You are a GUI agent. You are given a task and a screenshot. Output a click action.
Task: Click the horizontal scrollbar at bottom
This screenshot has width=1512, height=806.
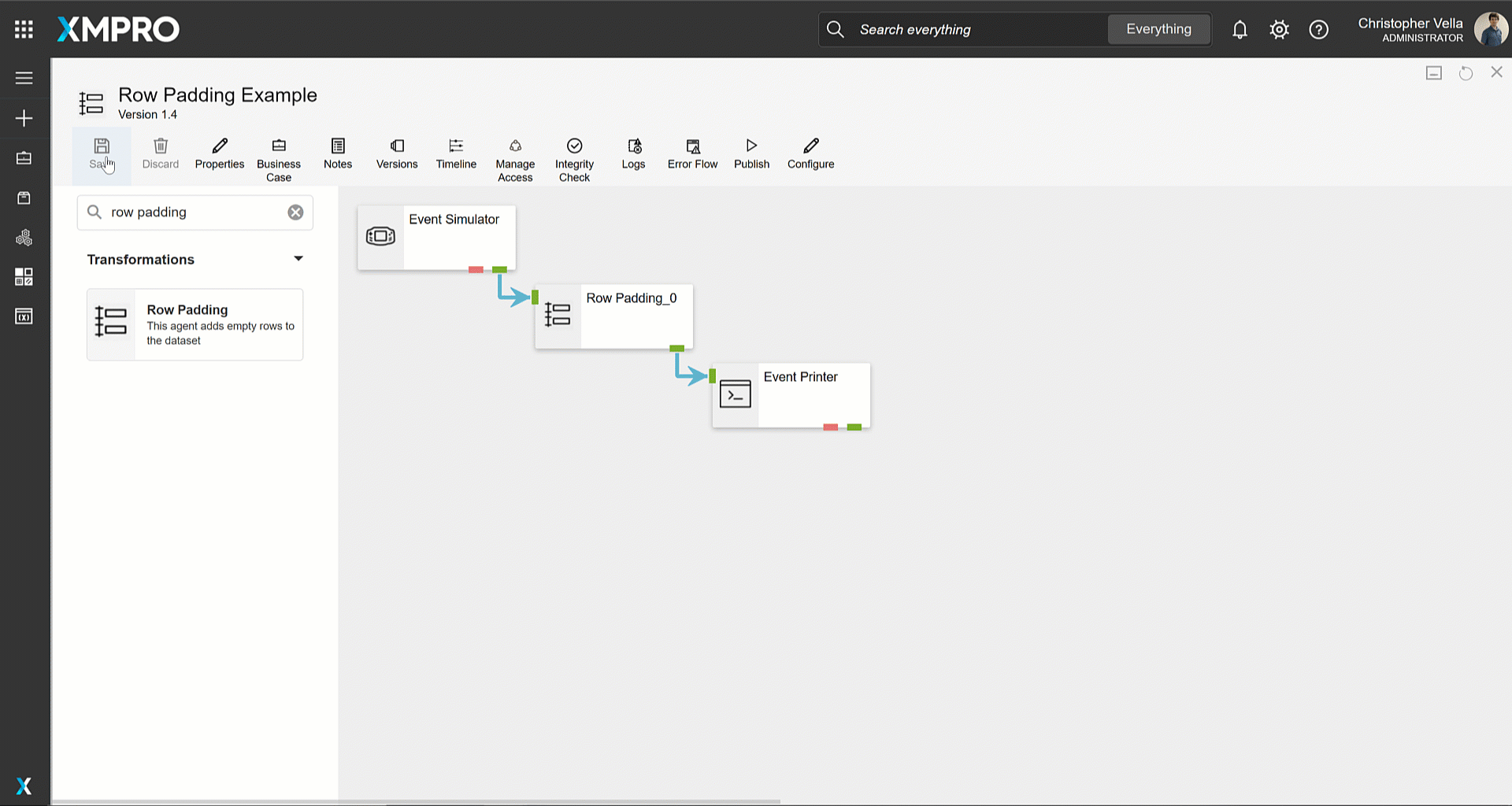(x=416, y=801)
